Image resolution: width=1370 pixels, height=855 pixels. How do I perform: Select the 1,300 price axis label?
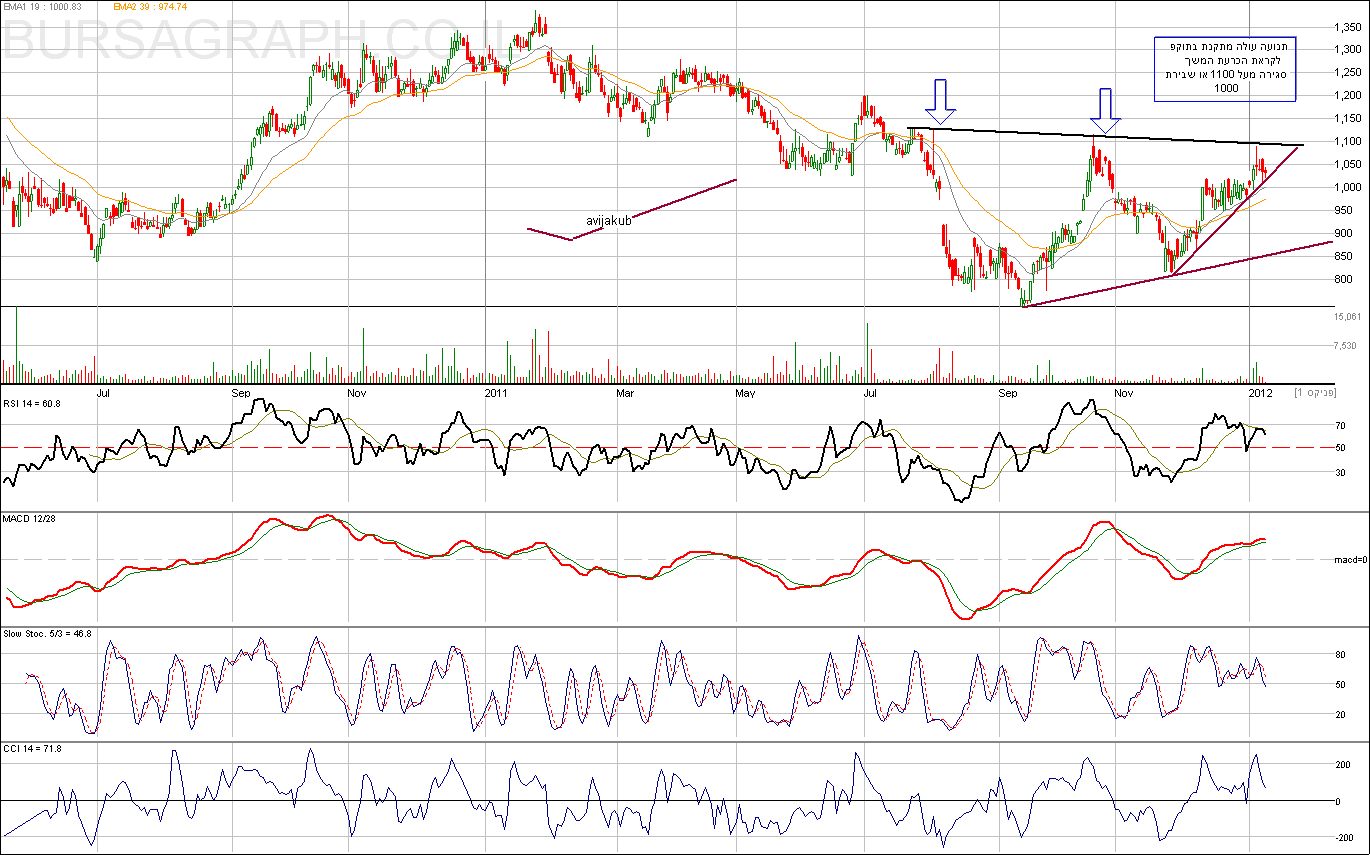(x=1346, y=49)
